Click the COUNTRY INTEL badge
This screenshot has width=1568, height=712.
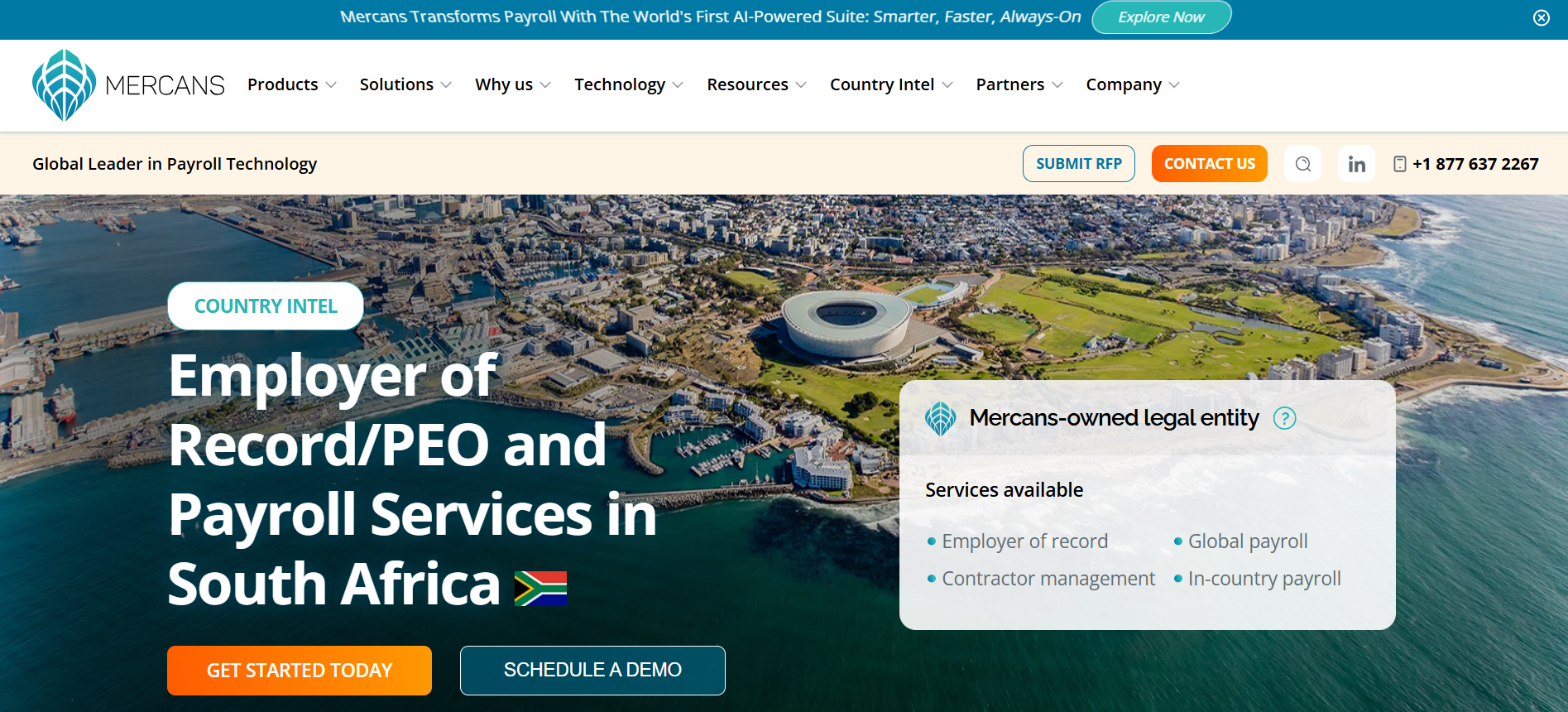[x=266, y=306]
